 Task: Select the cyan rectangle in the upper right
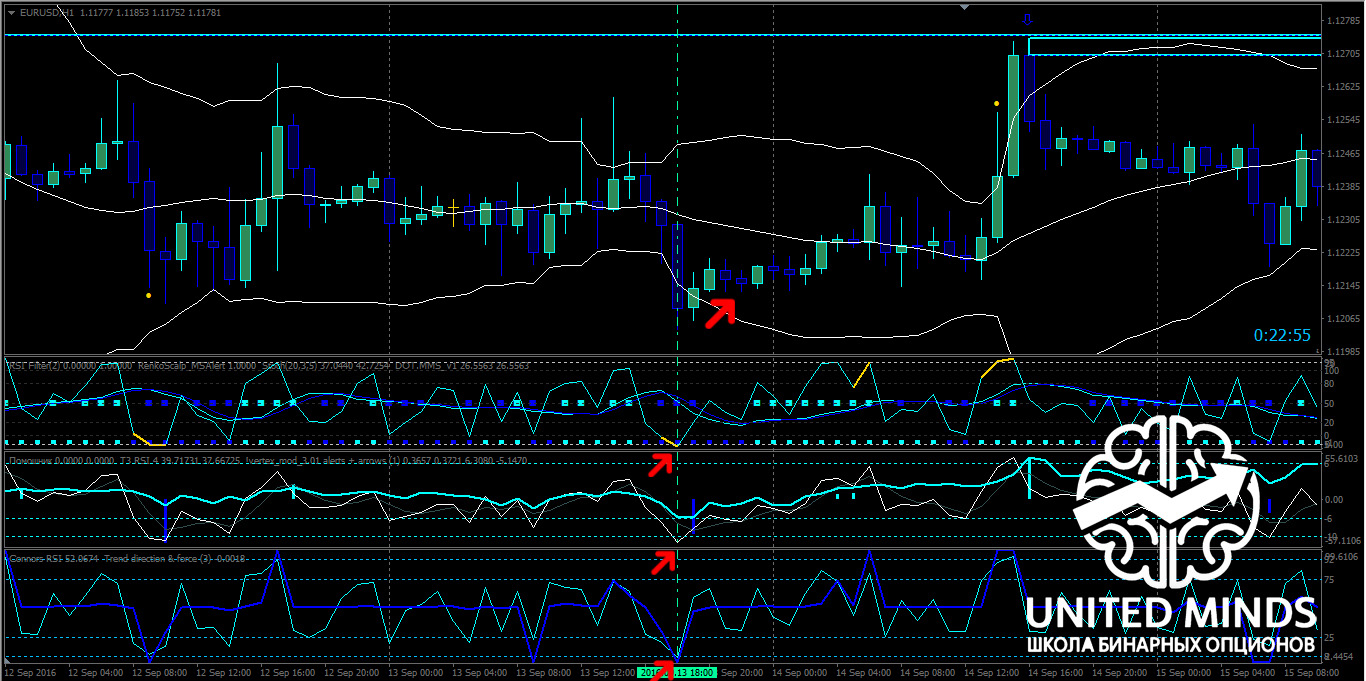1174,46
